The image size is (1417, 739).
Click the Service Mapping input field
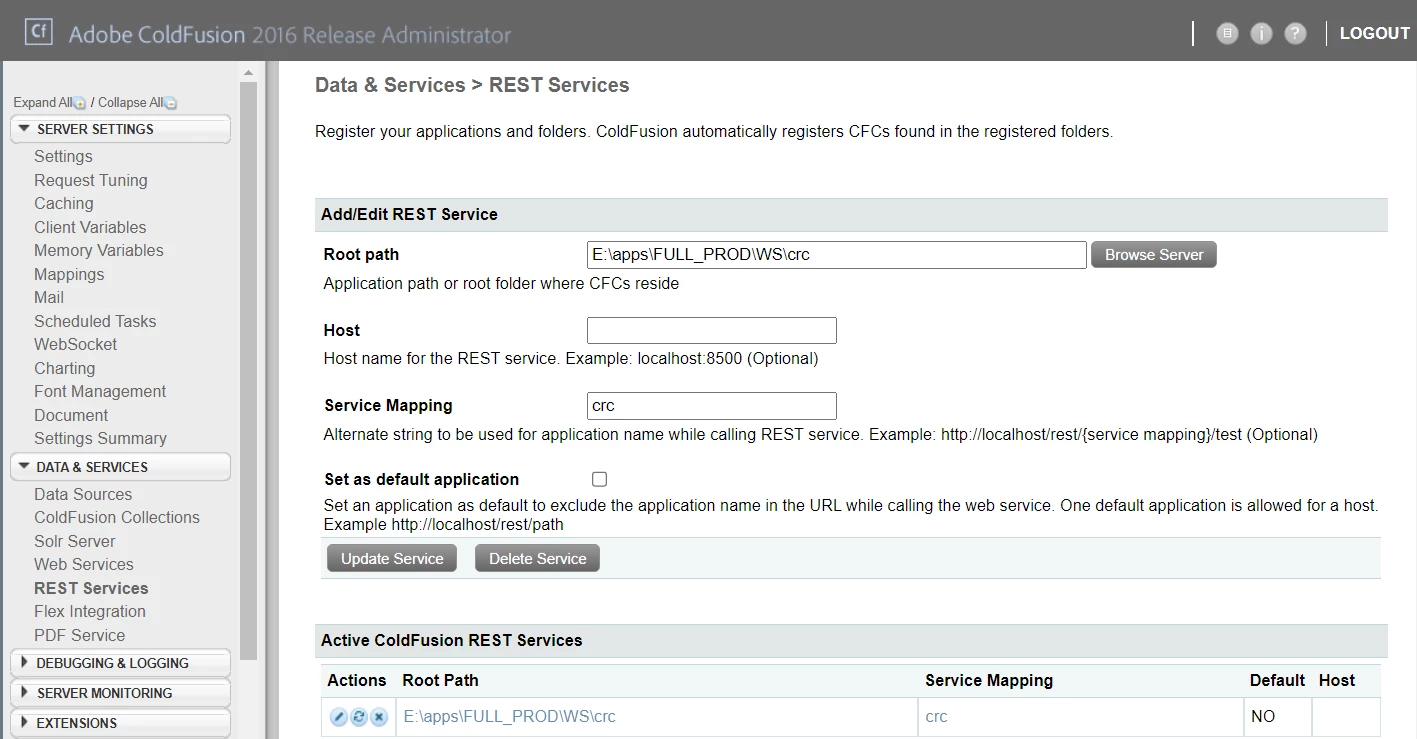pos(712,405)
